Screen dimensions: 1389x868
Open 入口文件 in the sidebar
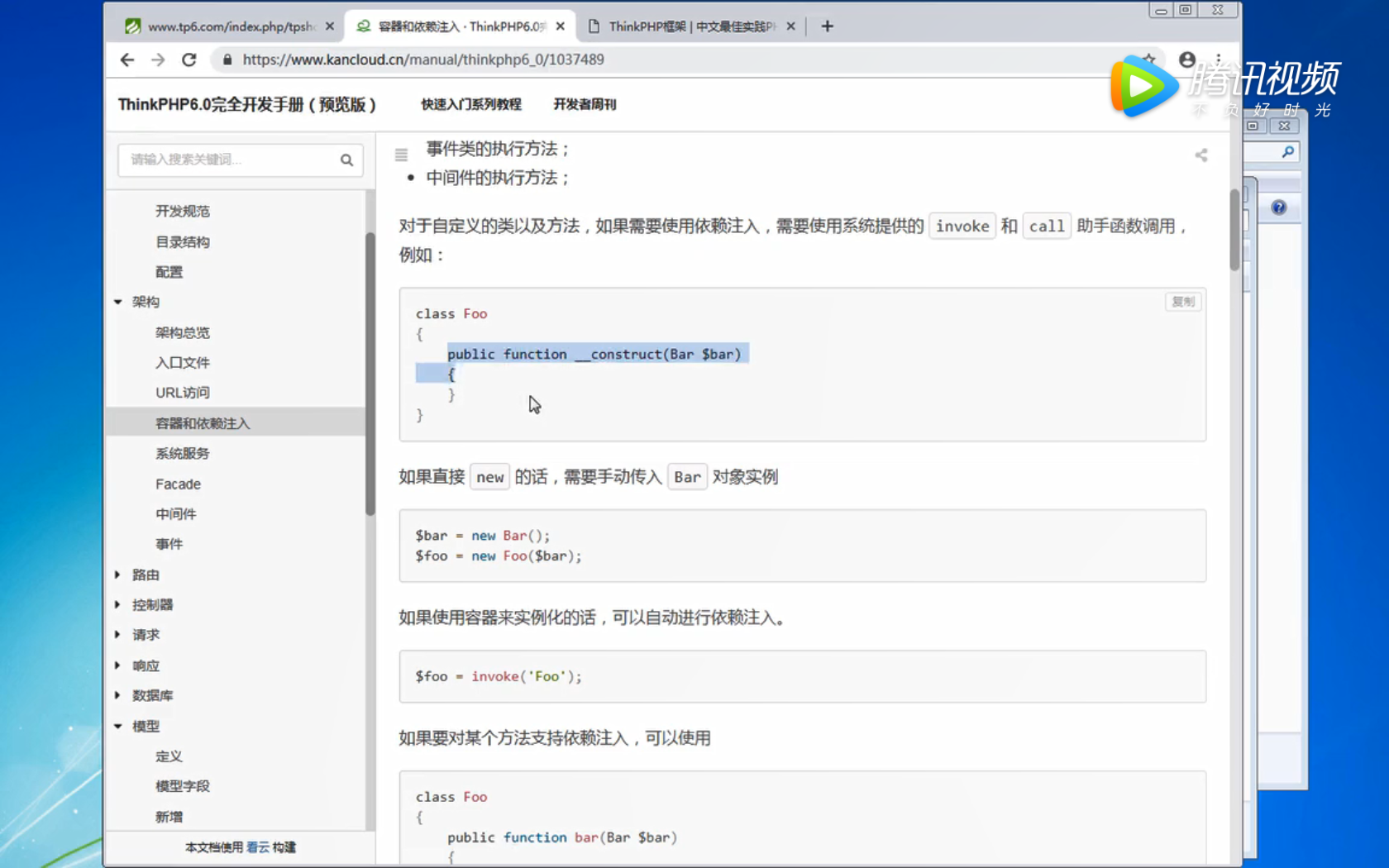183,363
